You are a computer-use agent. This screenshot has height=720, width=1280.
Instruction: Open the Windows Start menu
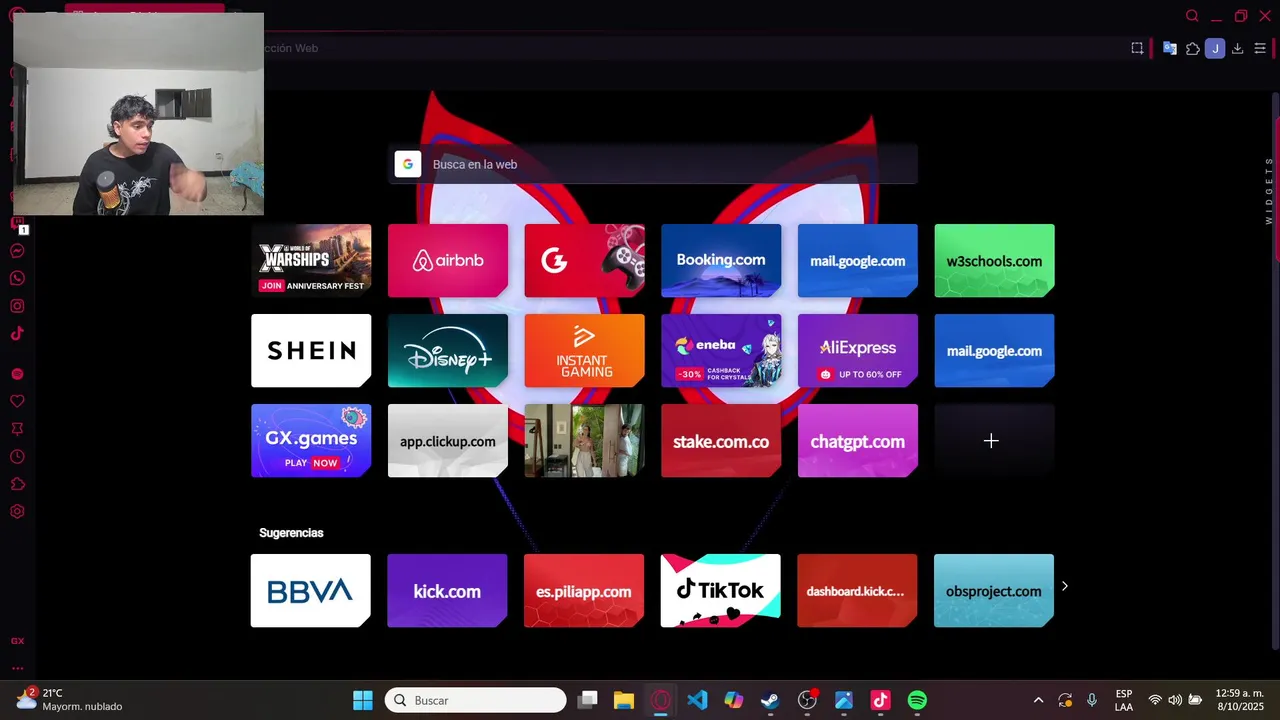point(363,700)
